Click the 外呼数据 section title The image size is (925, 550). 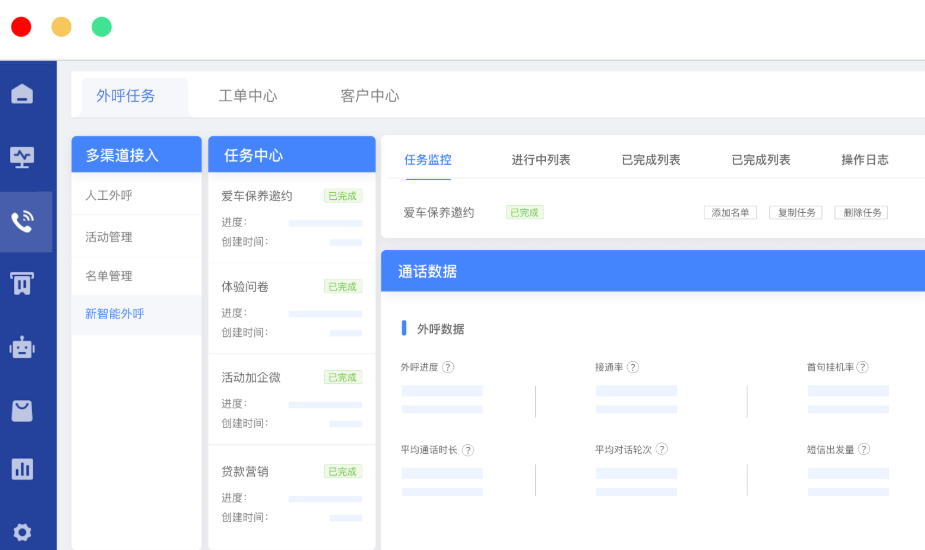coord(441,329)
